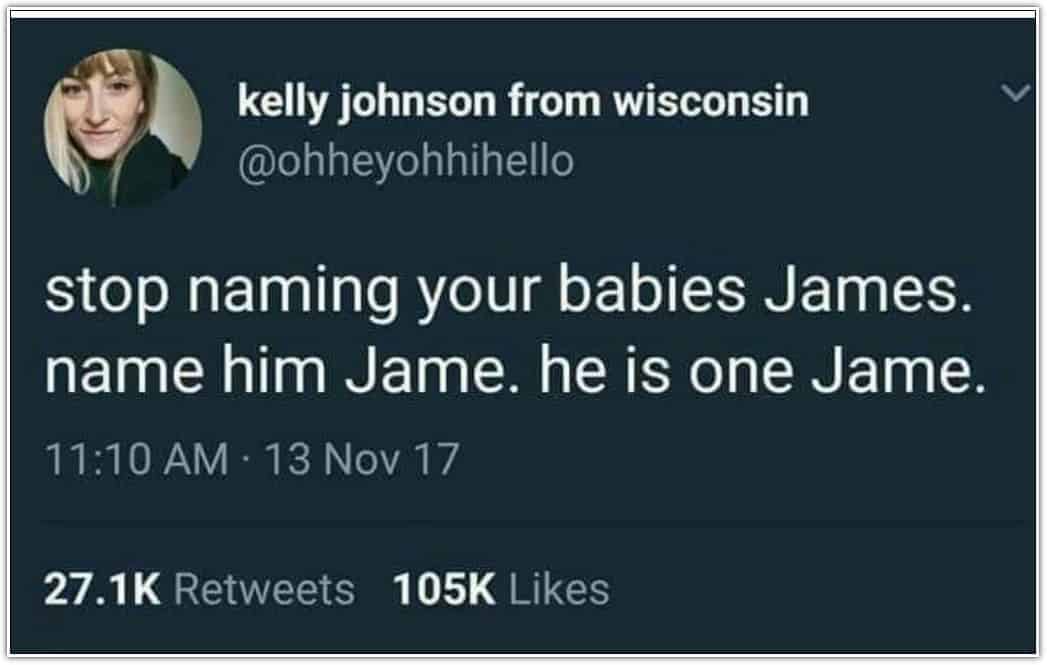Click the 'stop naming your babies' text line
Screen dimensions: 1047x665
[508, 292]
